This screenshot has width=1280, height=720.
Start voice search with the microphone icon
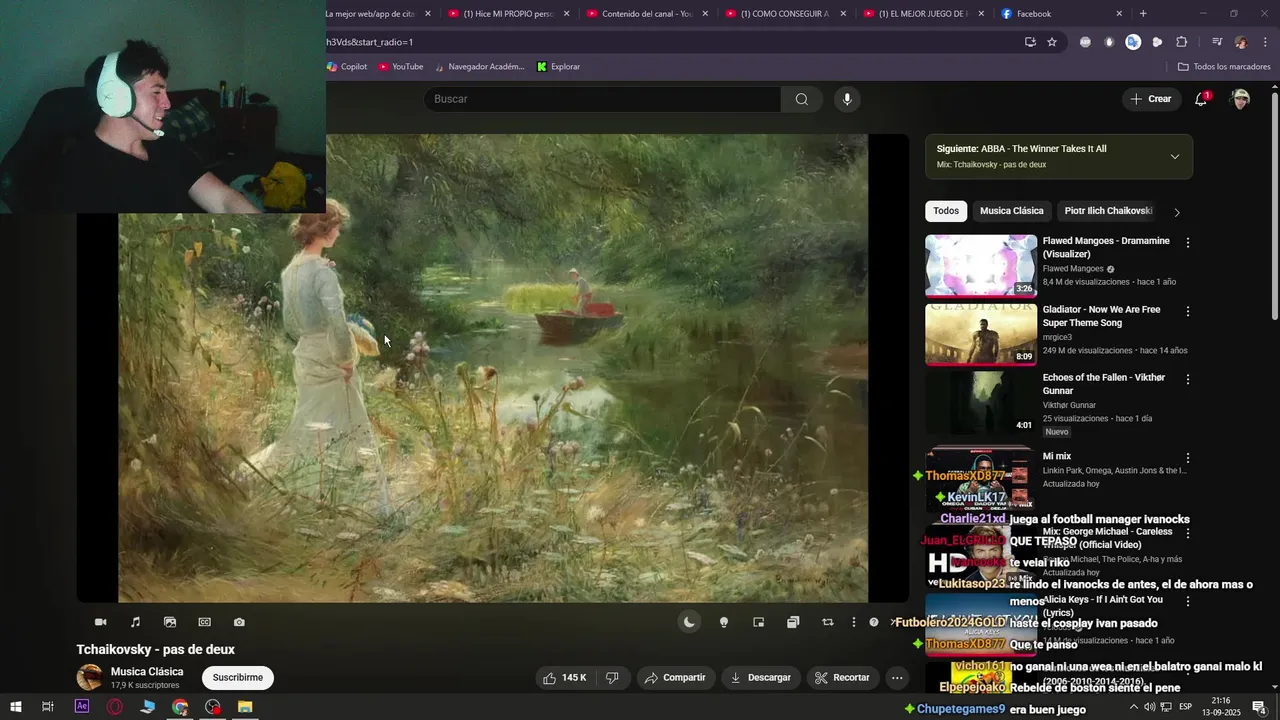point(847,99)
